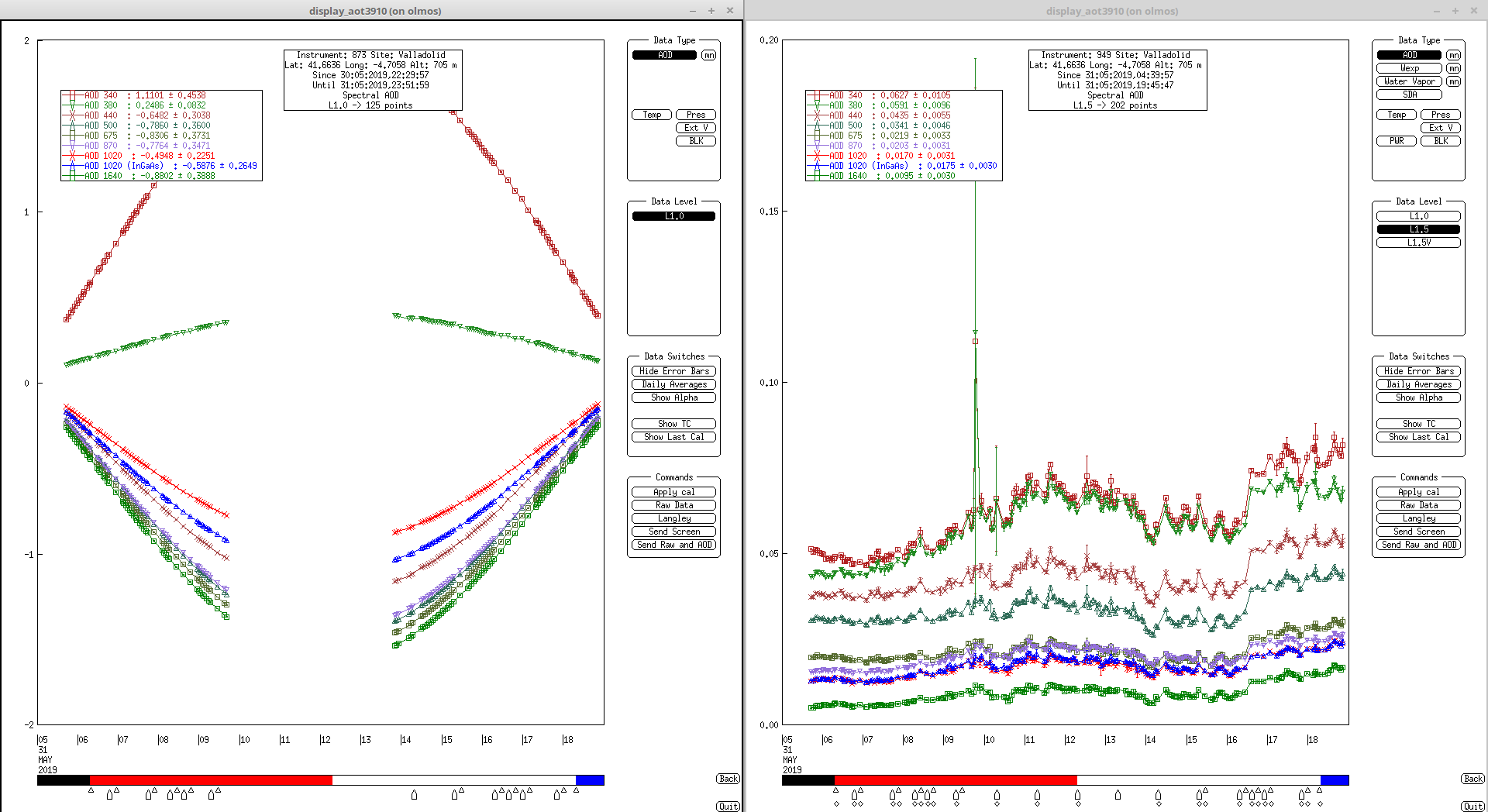Quit the right Instrument 949 window
1488x812 pixels.
[1473, 807]
